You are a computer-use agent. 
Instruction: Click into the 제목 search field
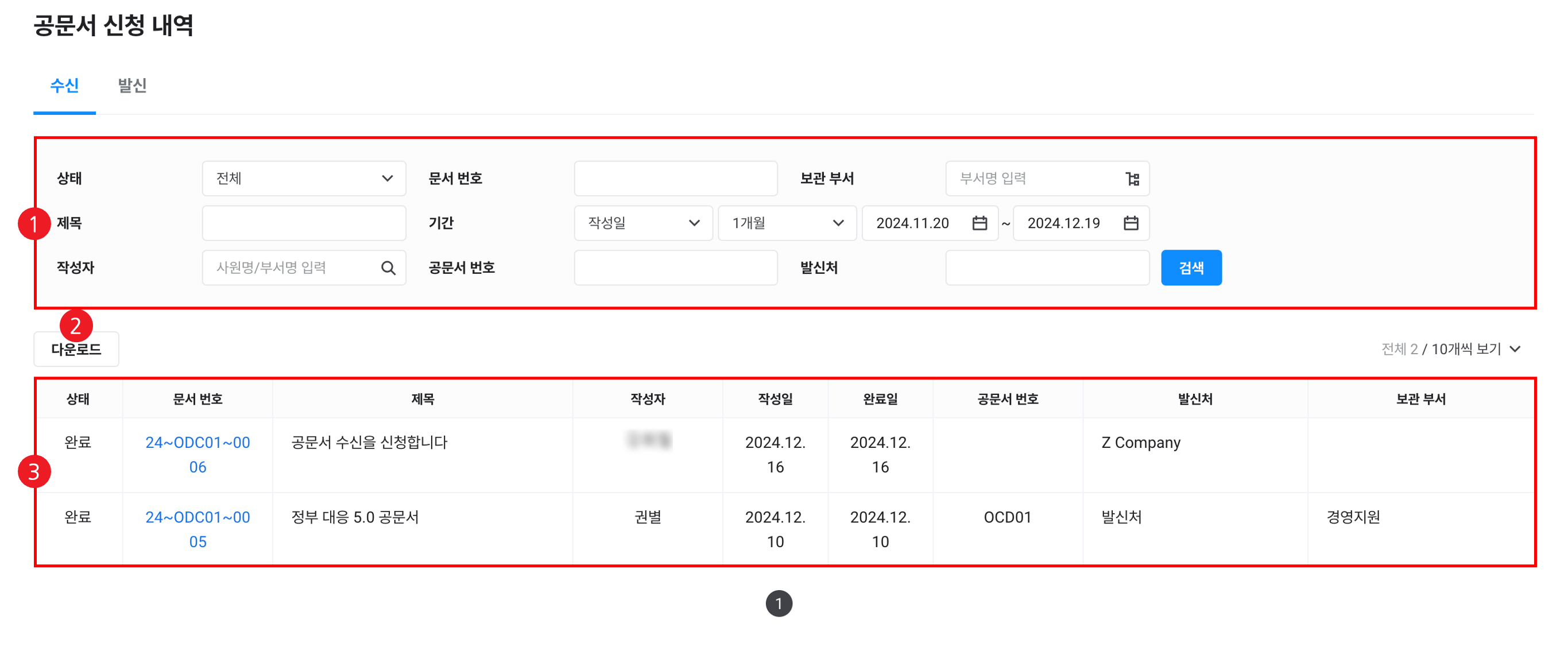[x=304, y=223]
